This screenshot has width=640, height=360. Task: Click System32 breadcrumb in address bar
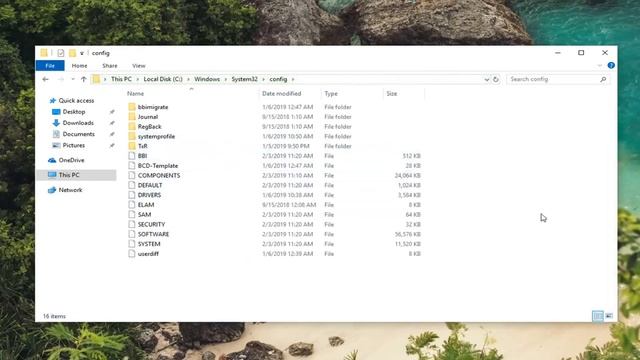(x=244, y=79)
